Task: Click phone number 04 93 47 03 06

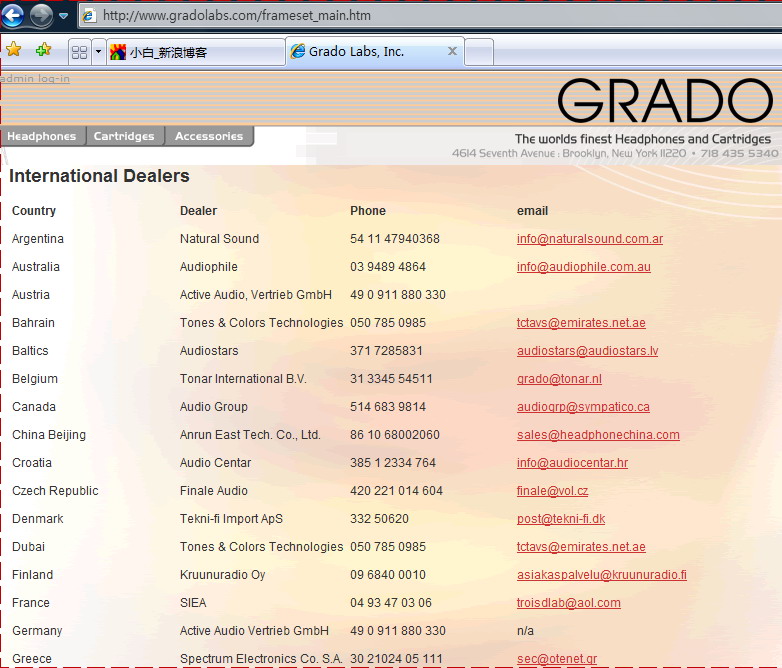Action: click(x=391, y=603)
